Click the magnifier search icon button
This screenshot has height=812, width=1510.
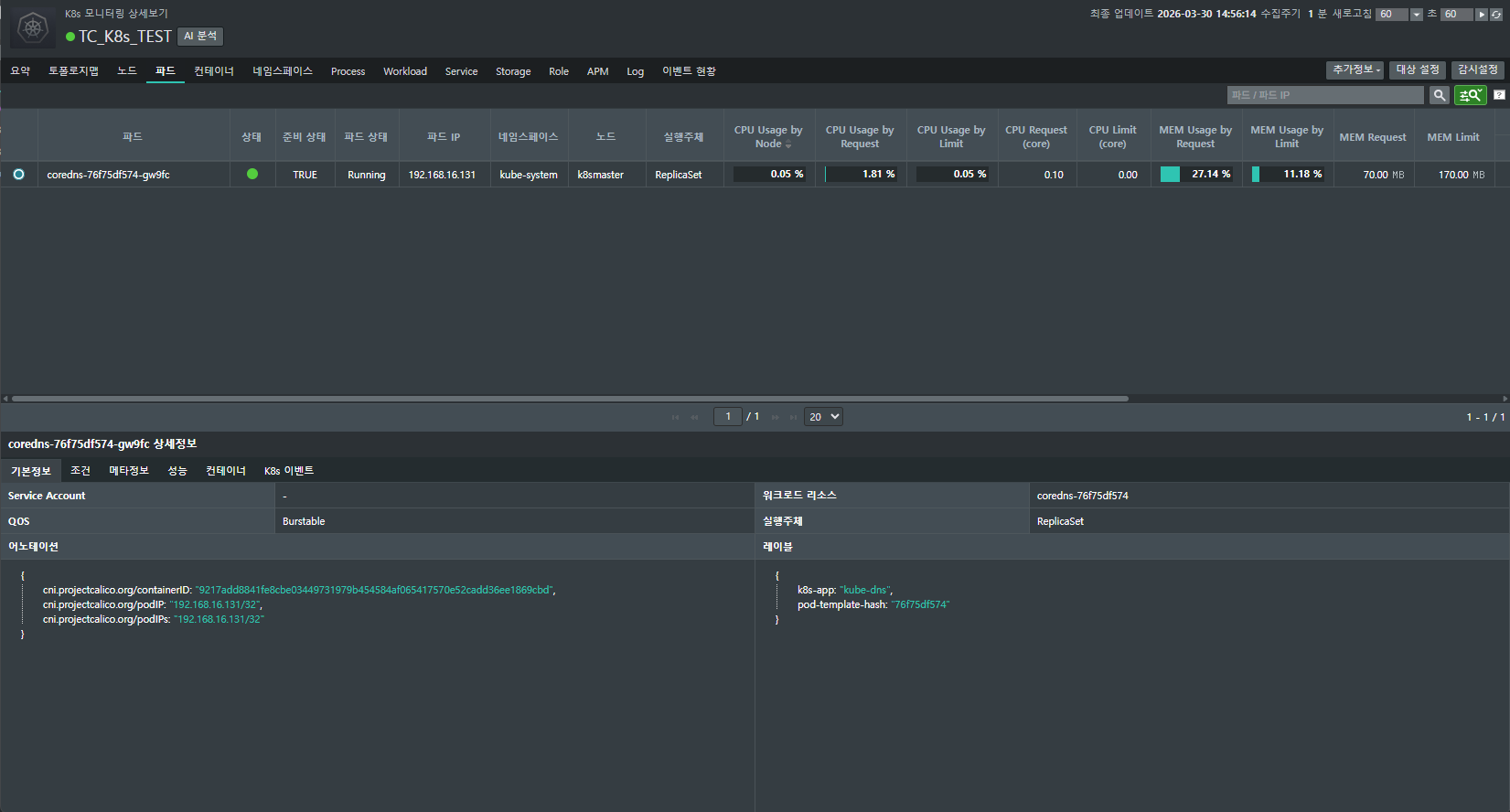click(1440, 95)
